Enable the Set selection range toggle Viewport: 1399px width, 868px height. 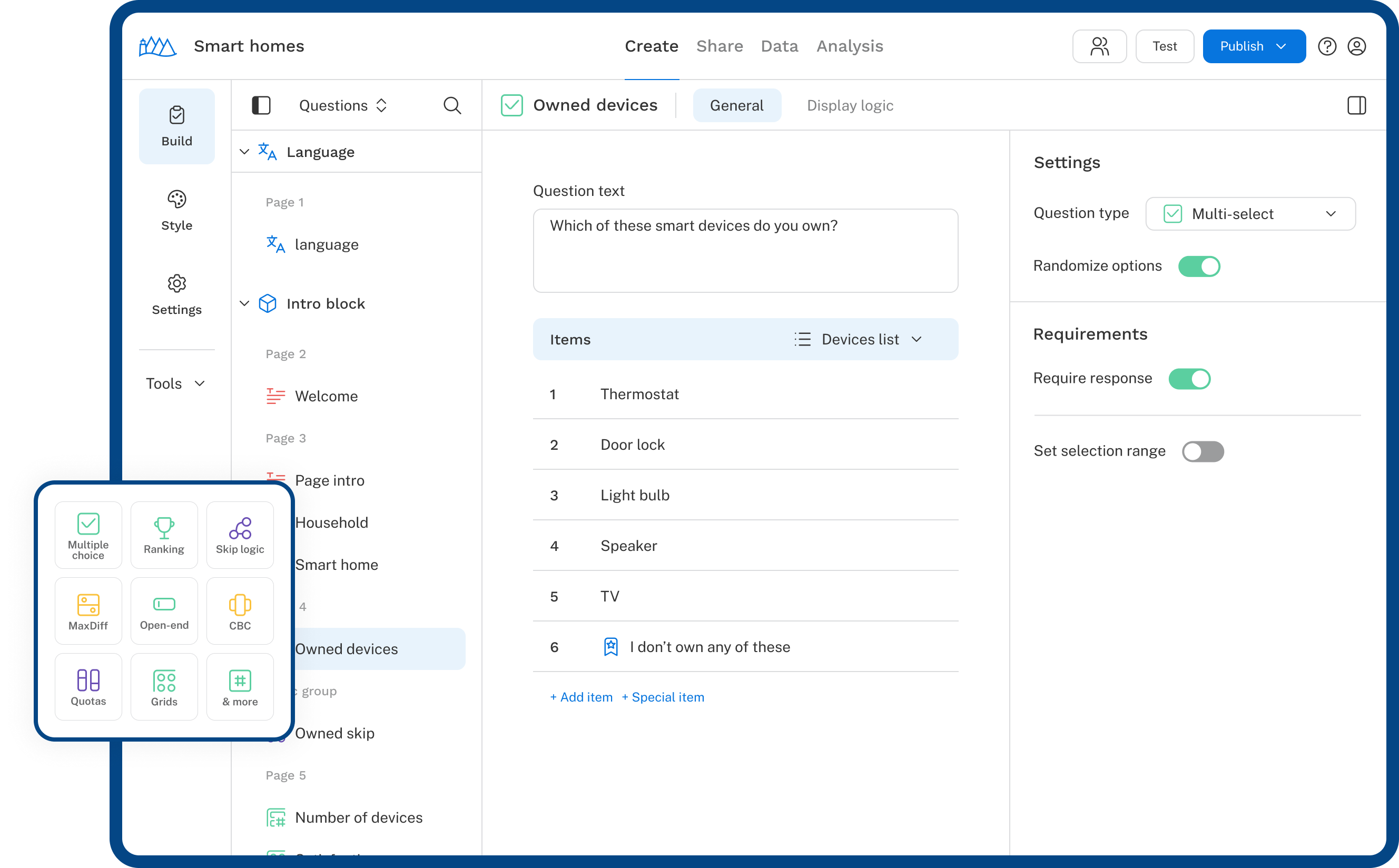click(1204, 451)
